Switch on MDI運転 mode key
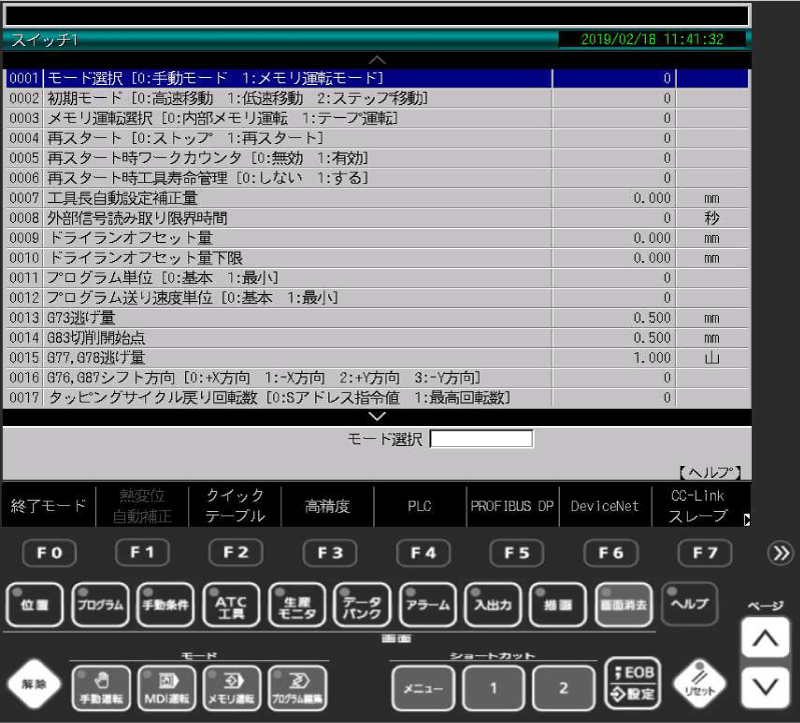 166,687
